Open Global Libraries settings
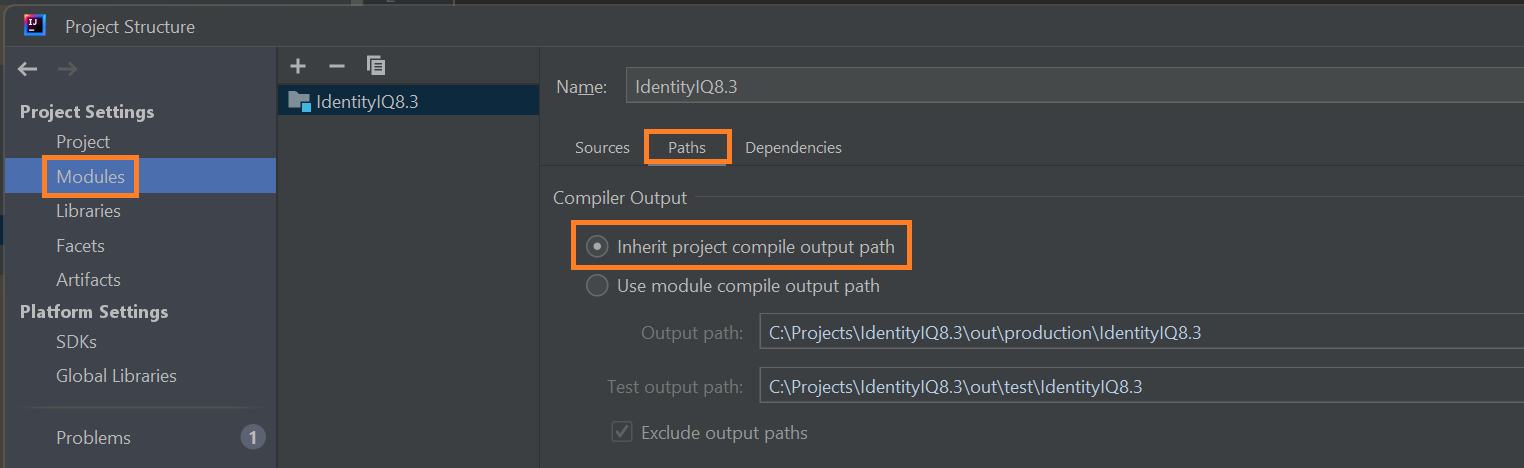This screenshot has height=468, width=1524. (x=116, y=376)
